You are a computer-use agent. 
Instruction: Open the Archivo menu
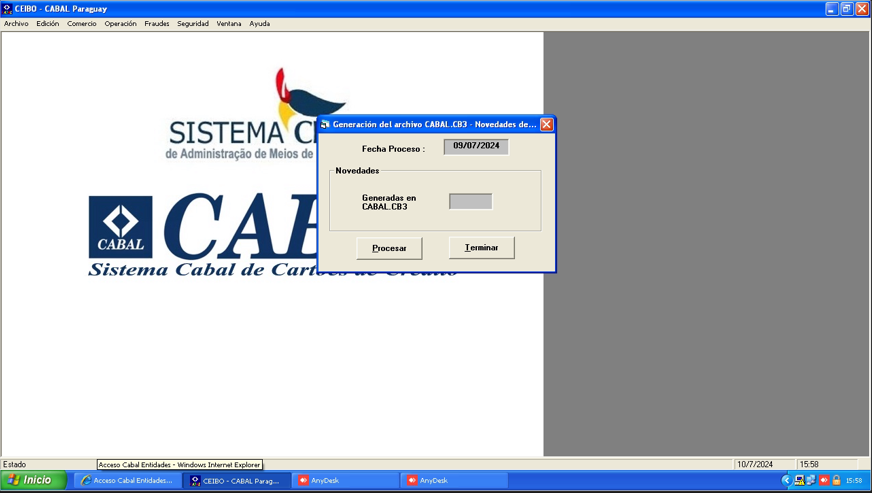[x=16, y=24]
